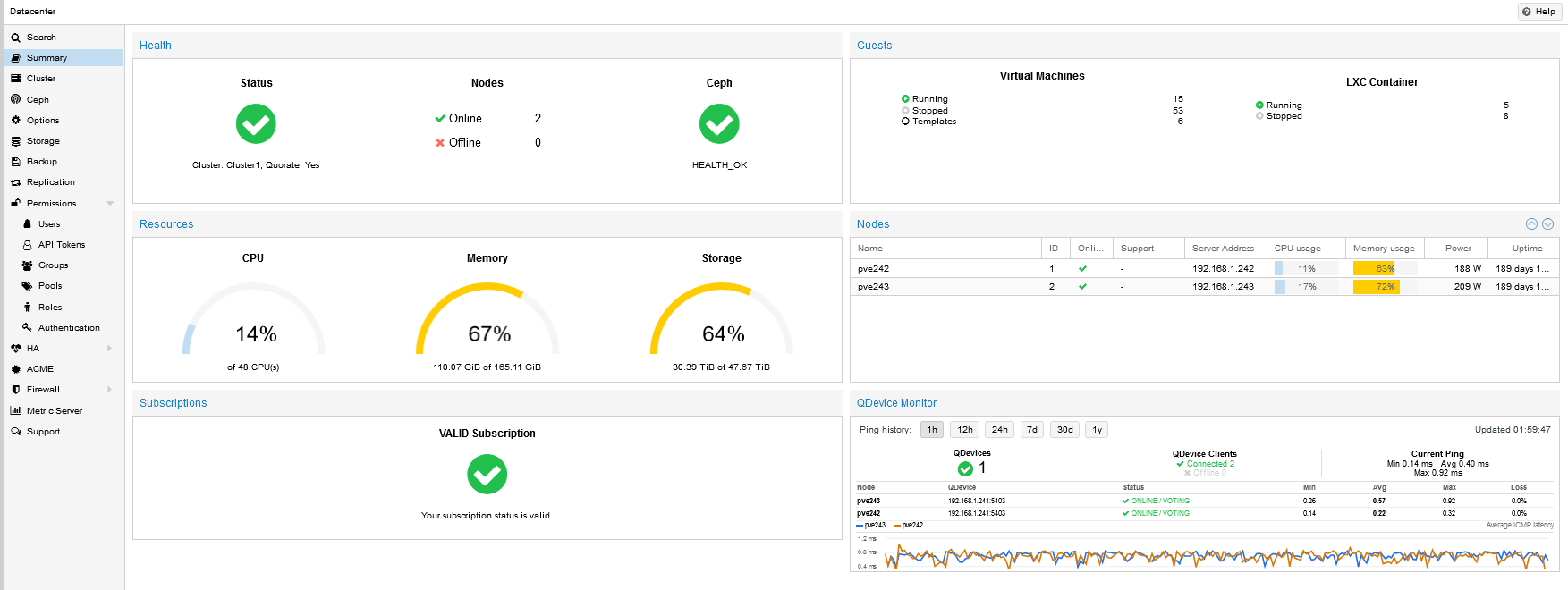The image size is (1568, 590).
Task: Click pve243 memory usage bar 72%
Action: coord(1385,287)
